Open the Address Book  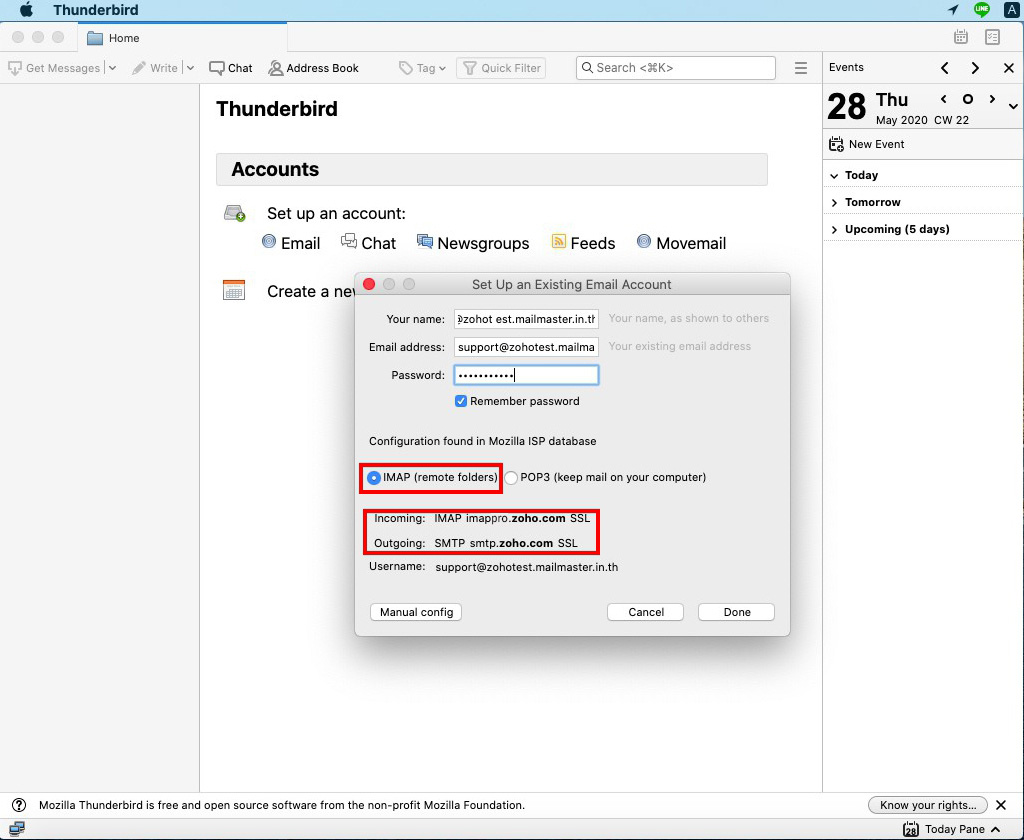tap(313, 68)
